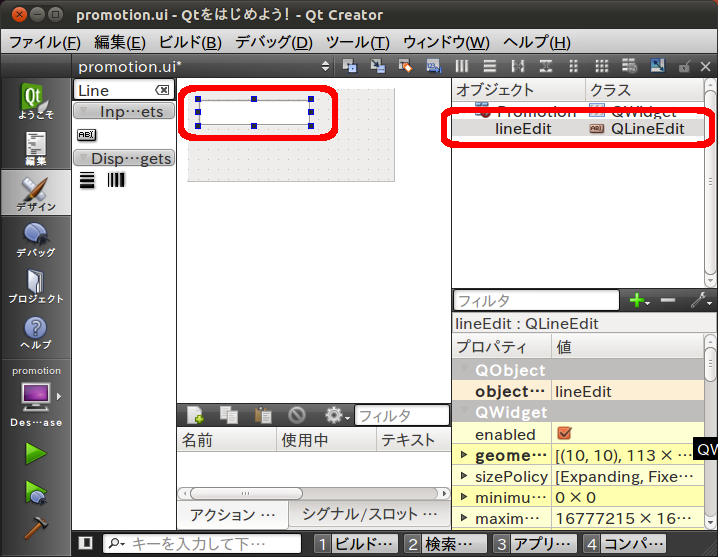Screen dimensions: 718x557
Task: Switch to the Edit (編集) mode
Action: coord(35,149)
